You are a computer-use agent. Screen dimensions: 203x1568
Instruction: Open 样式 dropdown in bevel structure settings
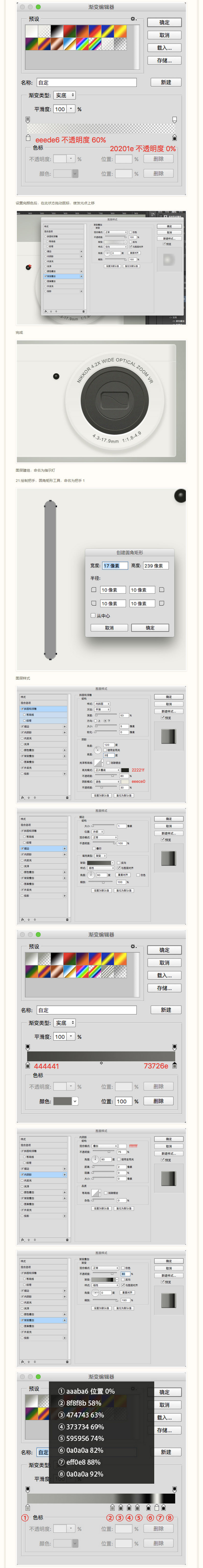click(x=102, y=704)
